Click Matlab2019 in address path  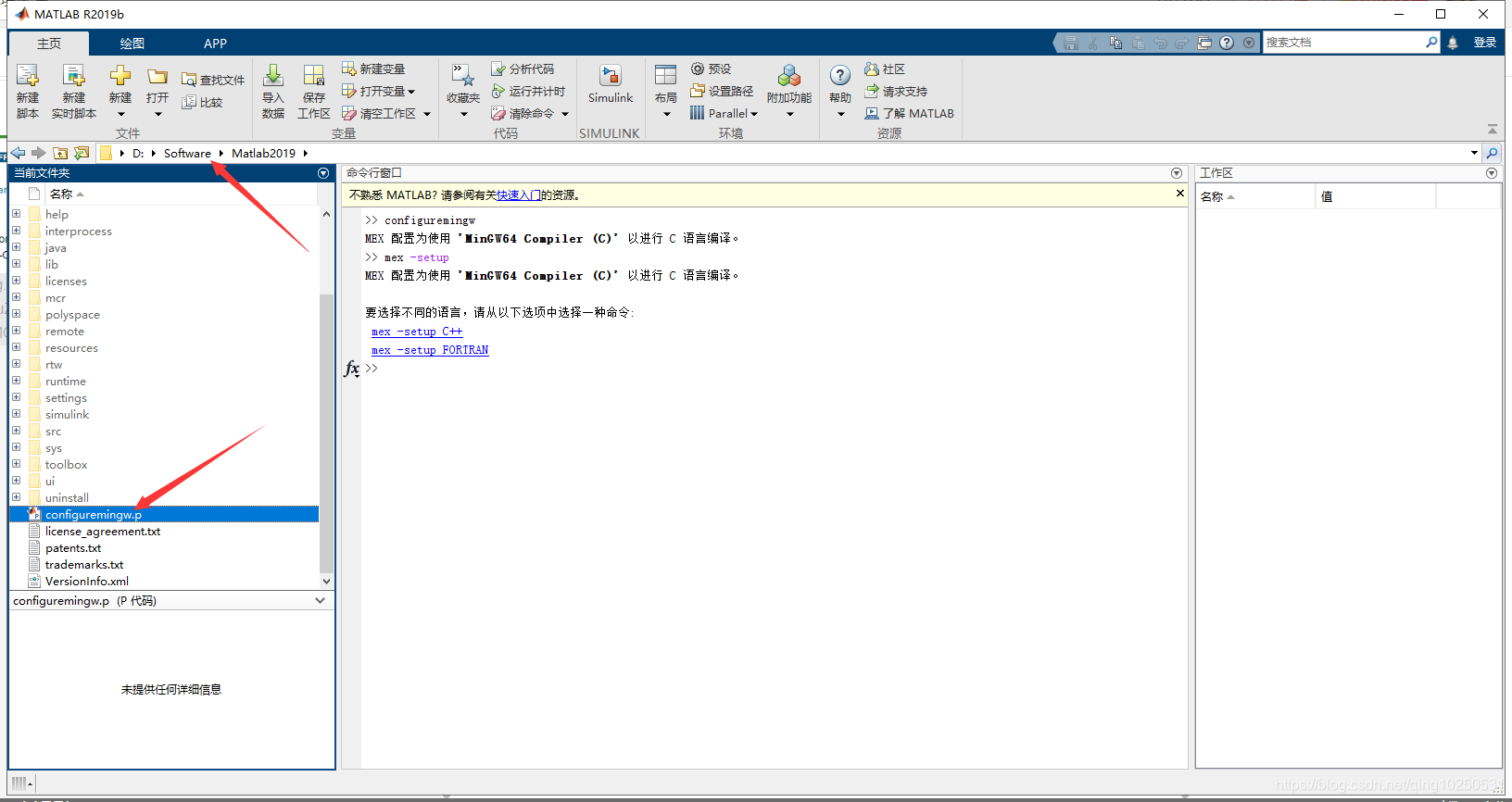point(263,153)
